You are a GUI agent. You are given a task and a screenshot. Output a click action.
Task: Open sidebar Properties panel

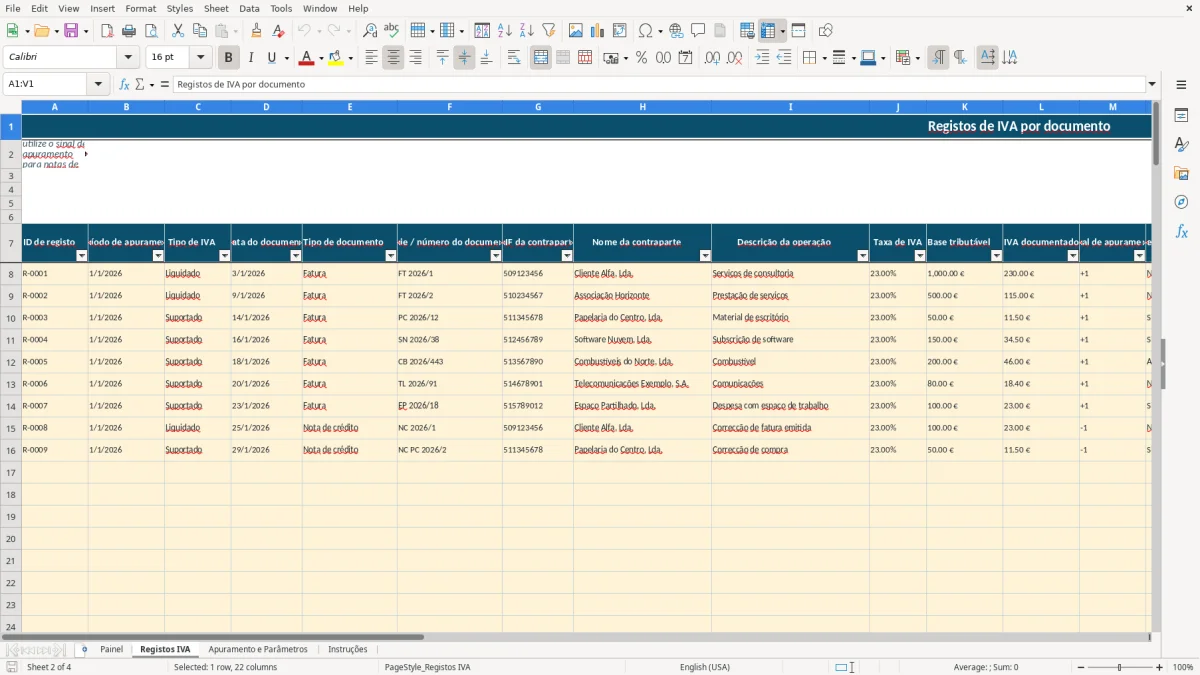(1181, 116)
